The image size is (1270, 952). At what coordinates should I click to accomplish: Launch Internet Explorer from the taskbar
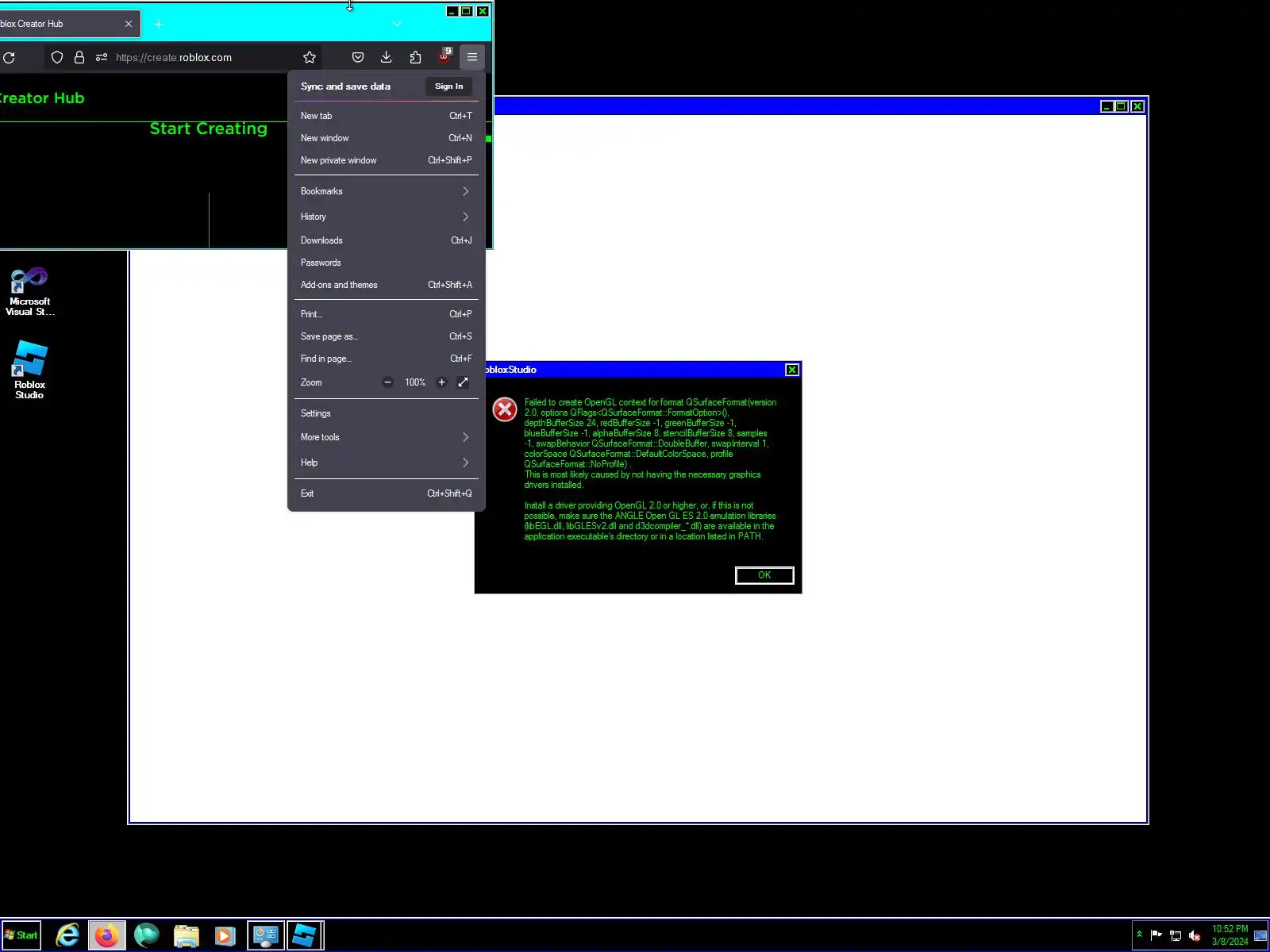pyautogui.click(x=67, y=935)
